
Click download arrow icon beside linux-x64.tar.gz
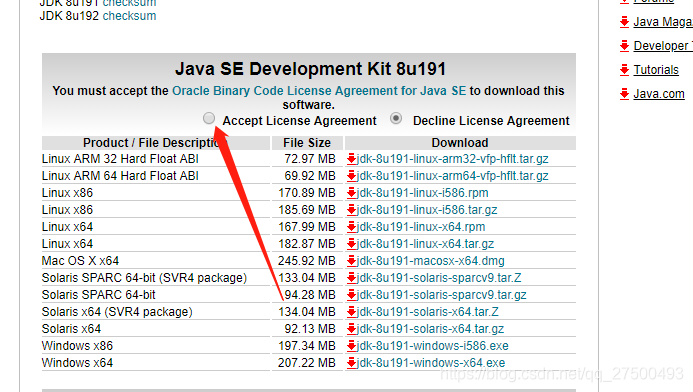point(352,244)
